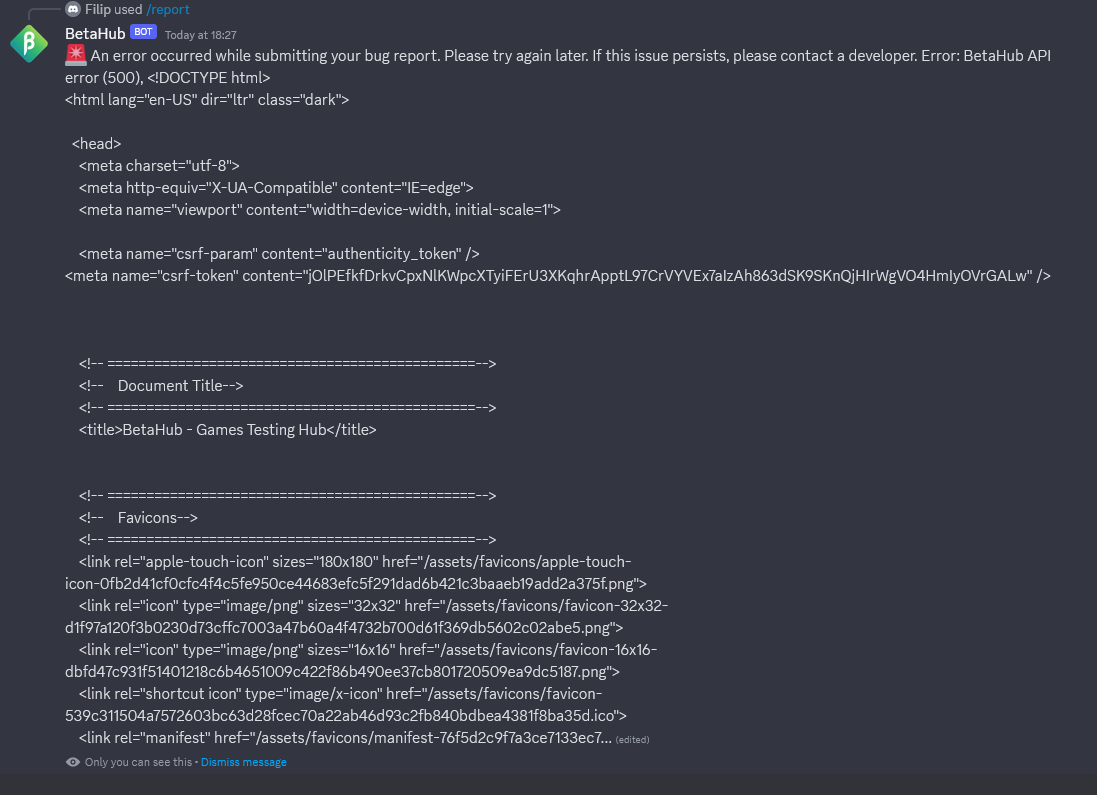Click the viewport meta tag line

(319, 210)
